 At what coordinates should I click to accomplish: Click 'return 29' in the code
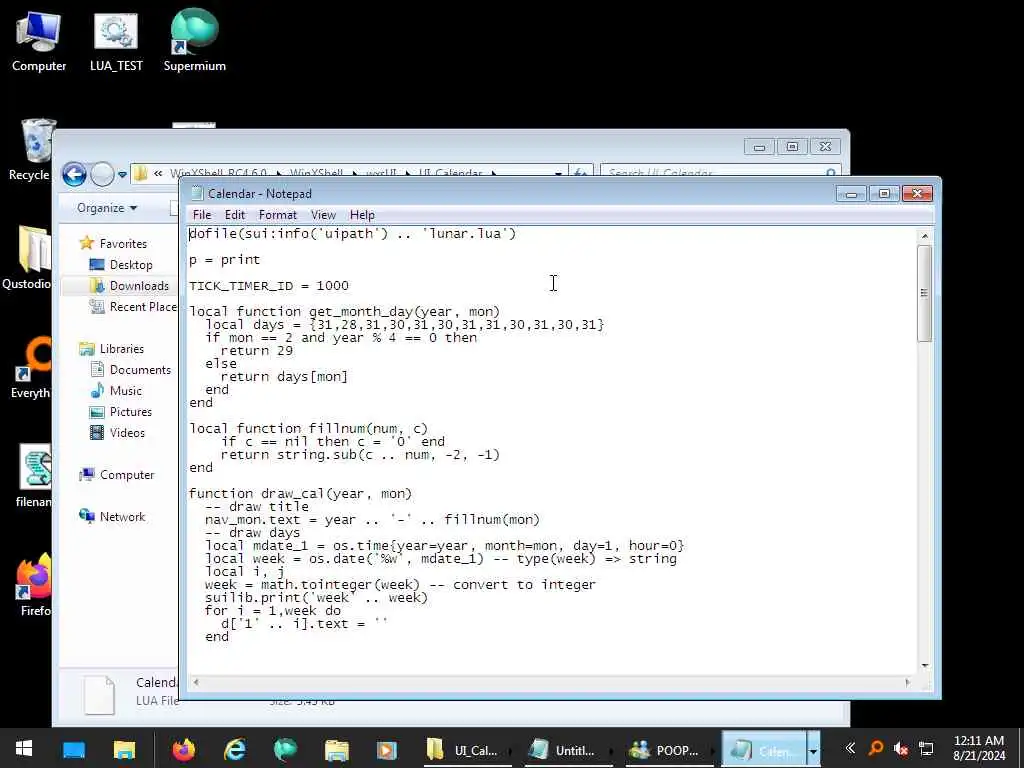point(257,351)
